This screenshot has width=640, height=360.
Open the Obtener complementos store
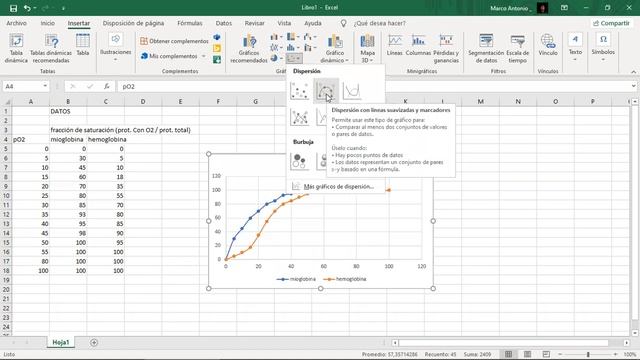click(174, 41)
